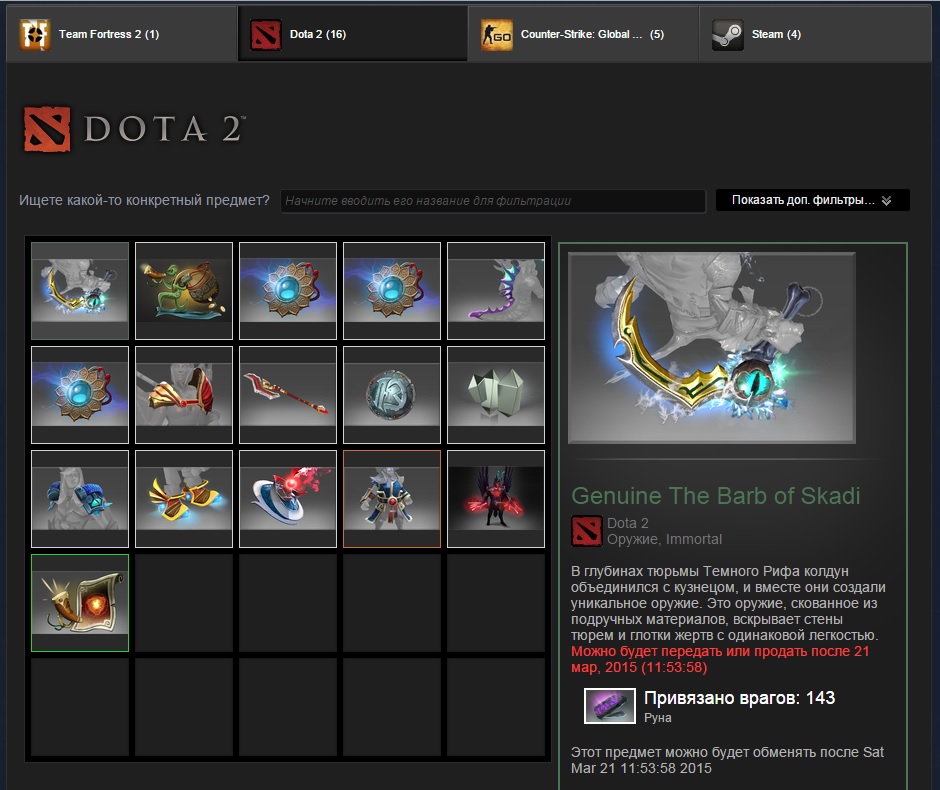Screen dimensions: 940x790
Task: Choose the golden winged boots item
Action: coord(184,499)
